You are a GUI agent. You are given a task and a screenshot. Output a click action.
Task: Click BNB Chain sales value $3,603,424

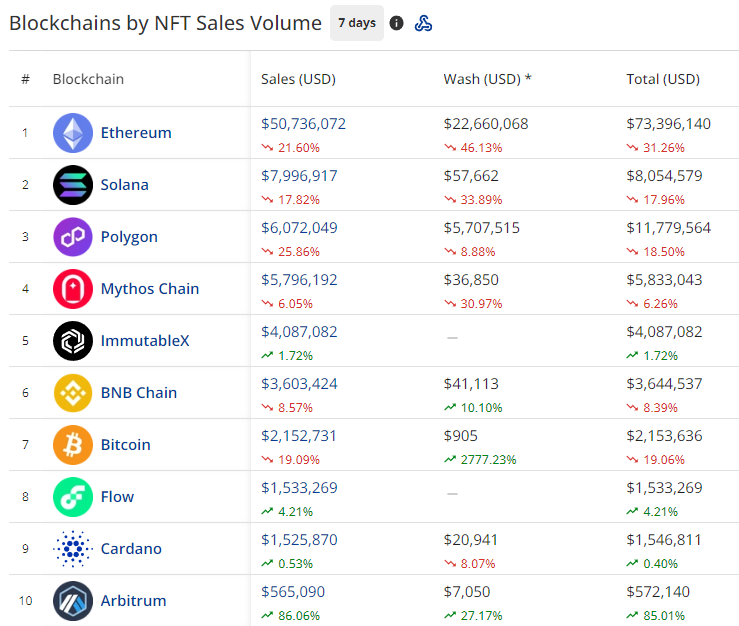(299, 384)
